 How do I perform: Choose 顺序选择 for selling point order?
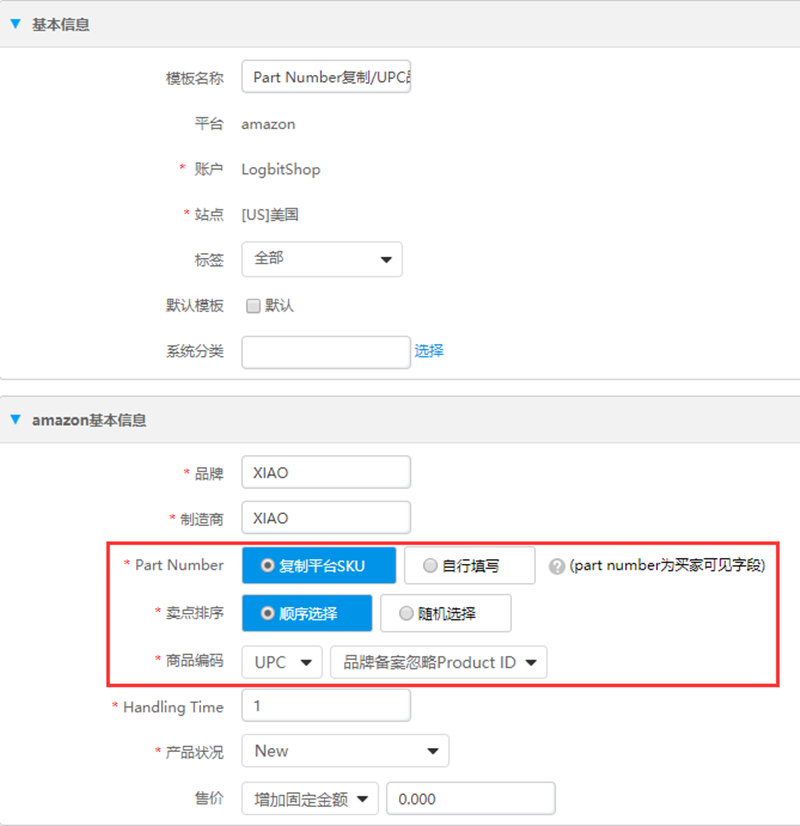click(x=307, y=614)
